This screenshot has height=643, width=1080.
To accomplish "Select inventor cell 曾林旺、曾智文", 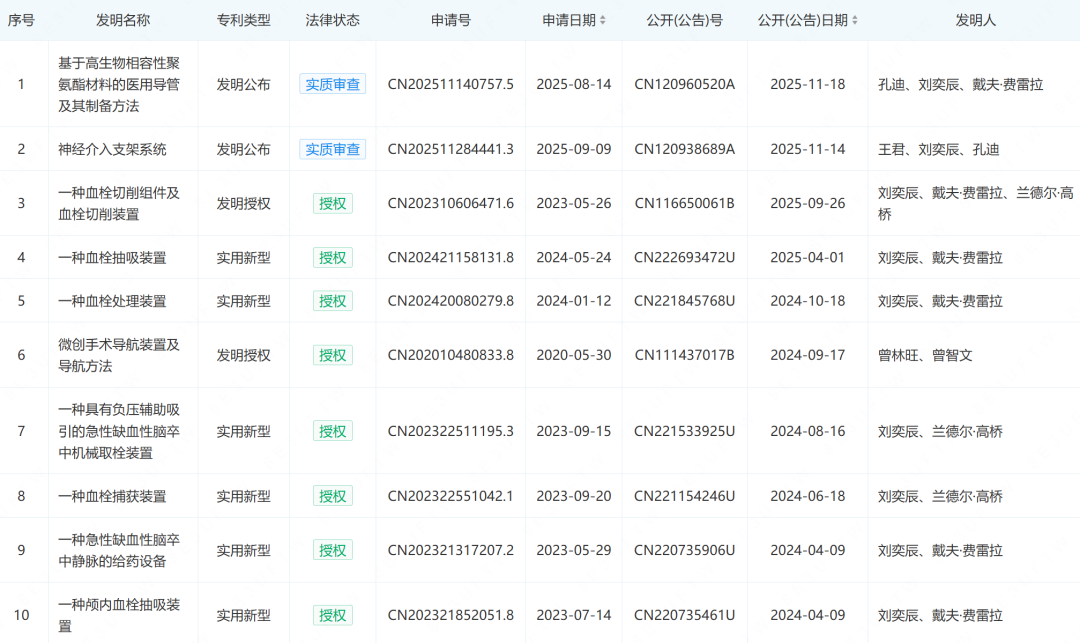I will [x=925, y=355].
